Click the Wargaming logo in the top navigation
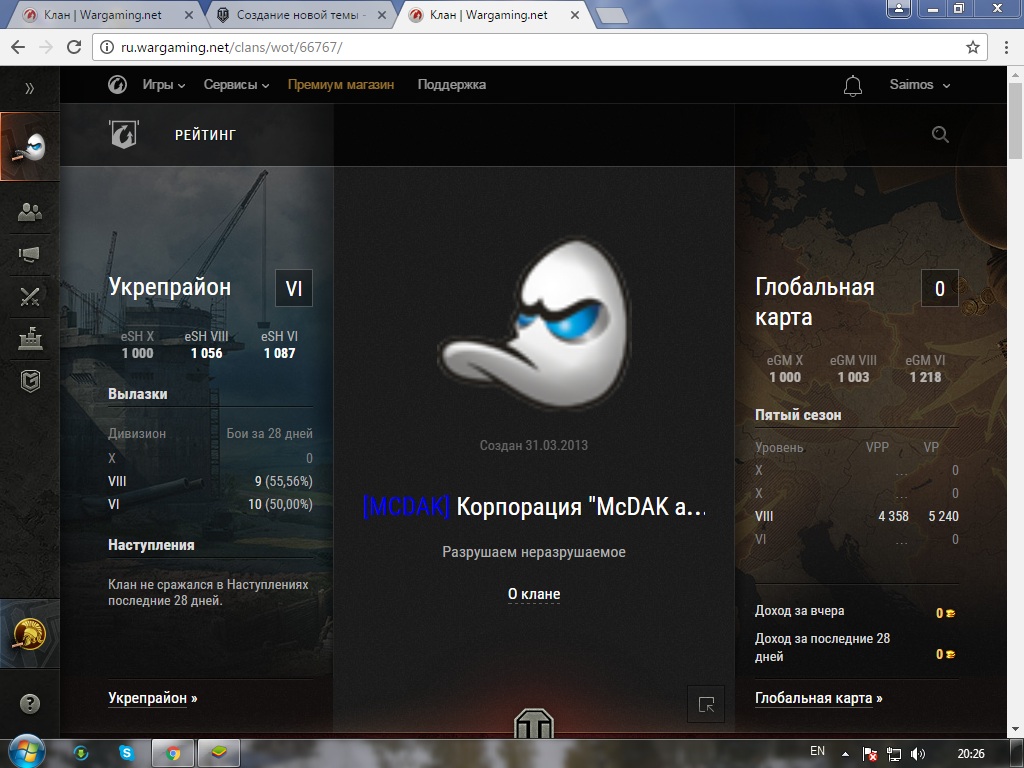The height and width of the screenshot is (768, 1024). [118, 84]
